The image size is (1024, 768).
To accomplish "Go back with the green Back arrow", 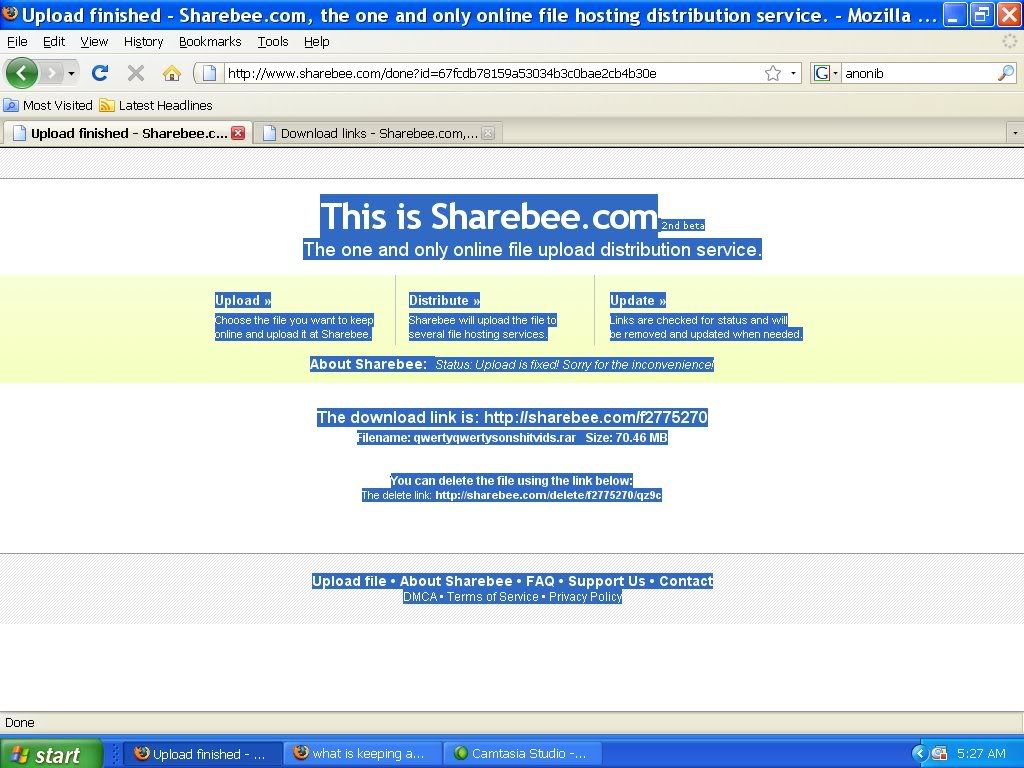I will [x=22, y=72].
